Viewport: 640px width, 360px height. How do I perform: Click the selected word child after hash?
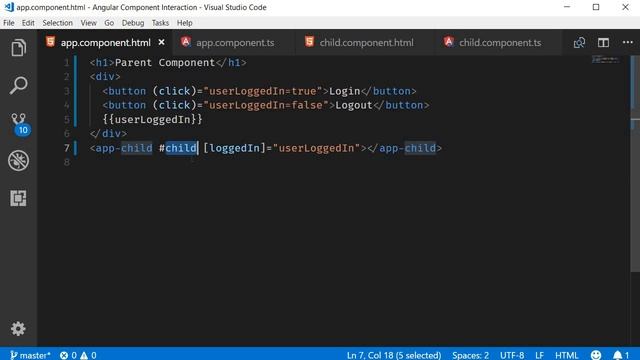click(x=181, y=148)
